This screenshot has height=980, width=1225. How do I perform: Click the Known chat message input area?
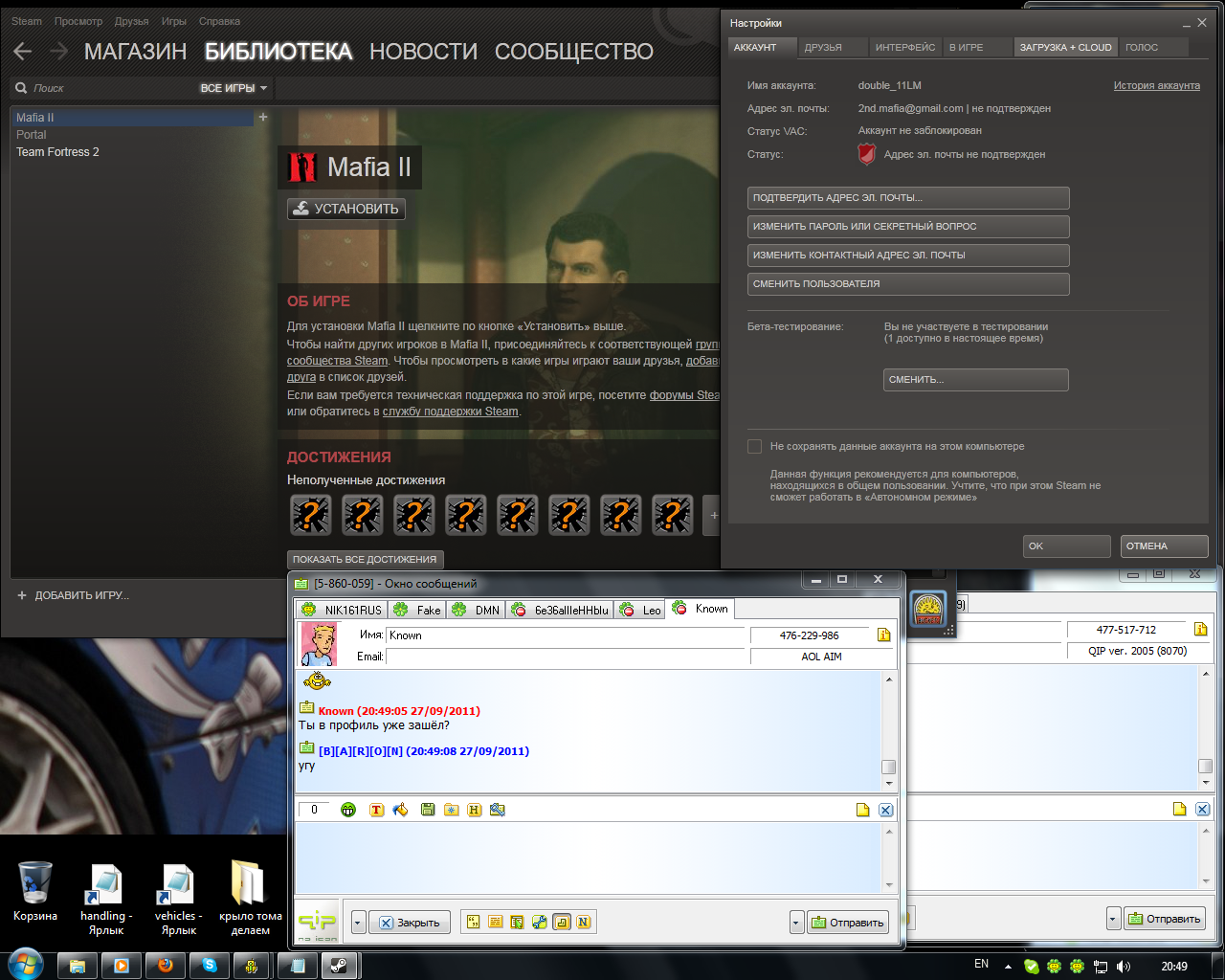point(589,858)
